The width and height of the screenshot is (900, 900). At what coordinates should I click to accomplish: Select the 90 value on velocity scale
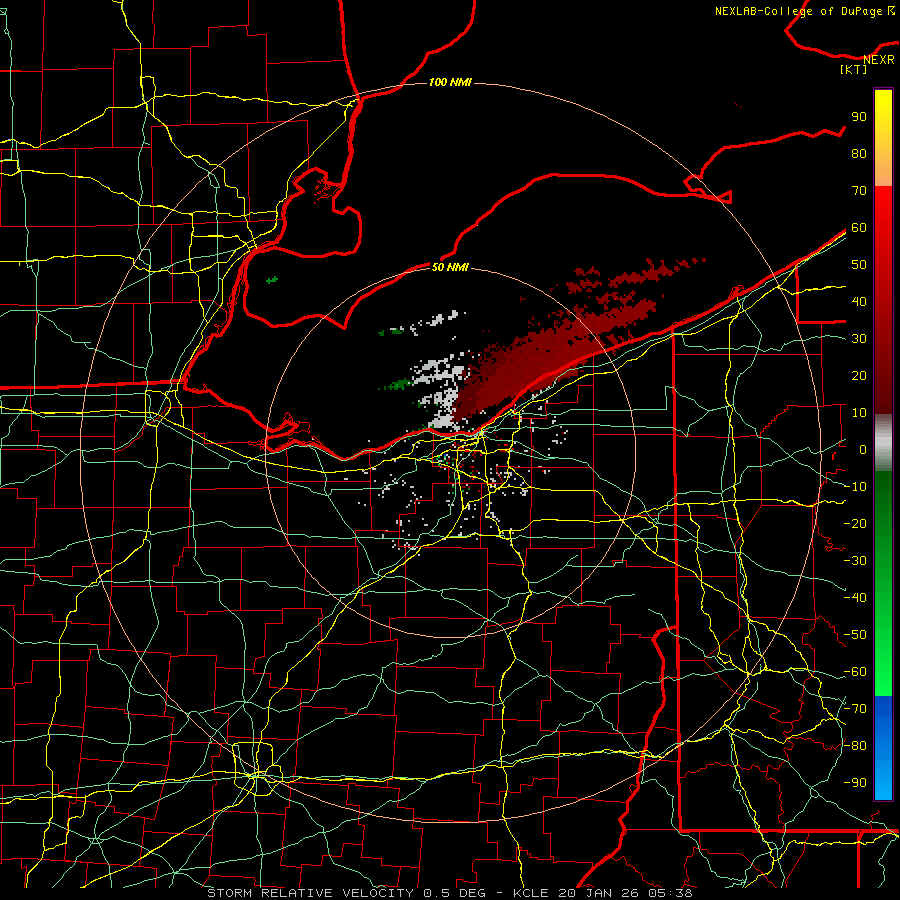[x=859, y=117]
